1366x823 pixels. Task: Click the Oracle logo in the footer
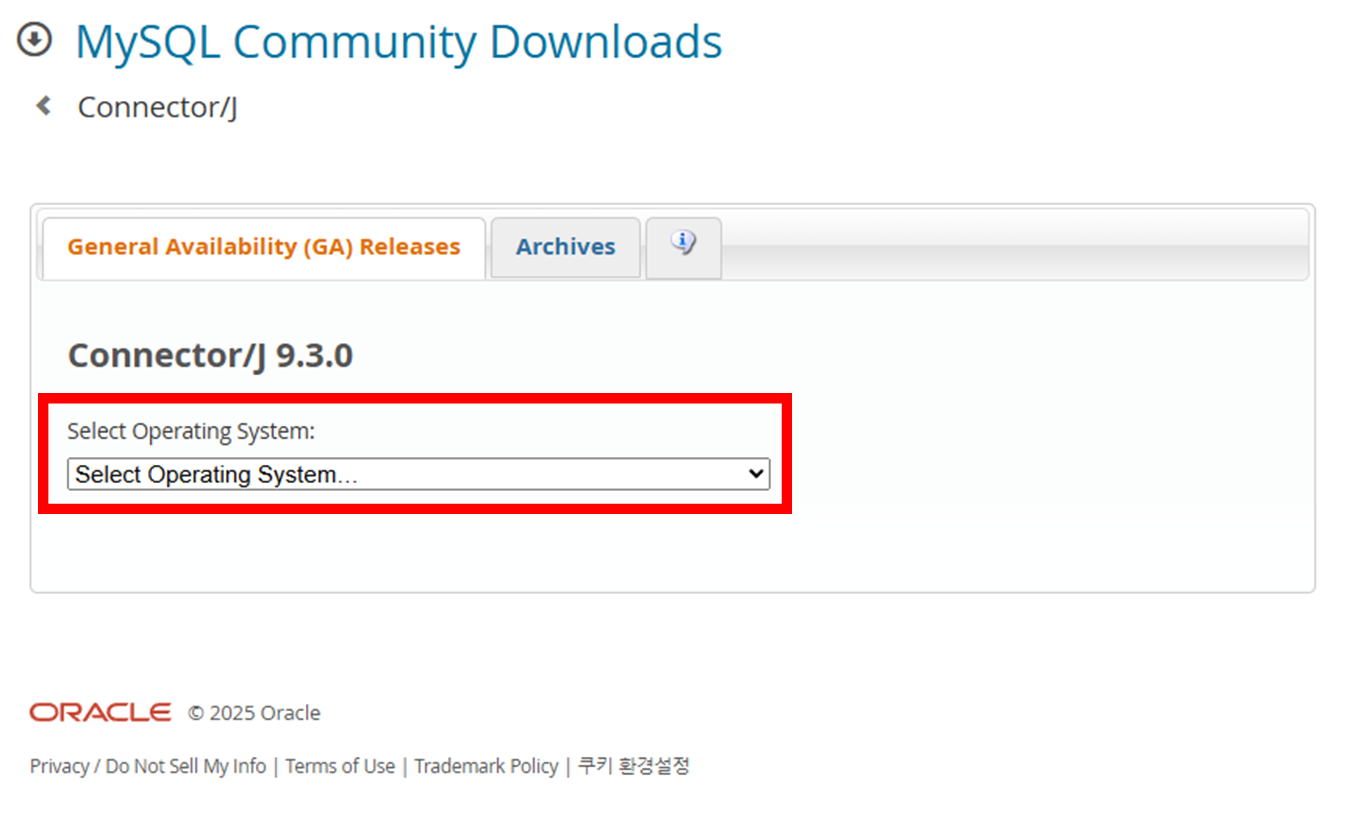point(100,712)
